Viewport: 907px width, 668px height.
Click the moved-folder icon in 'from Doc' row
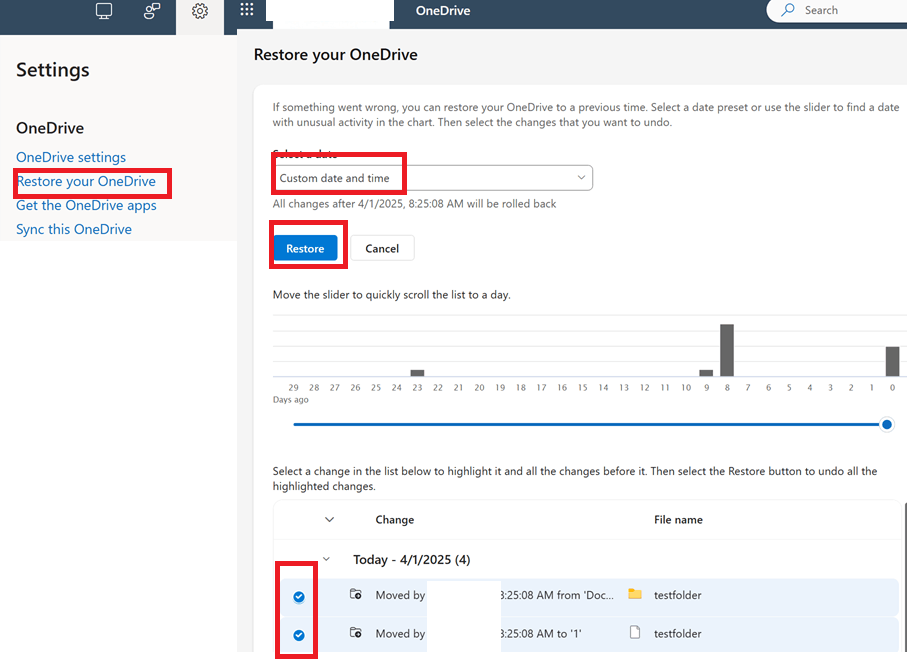(x=356, y=594)
